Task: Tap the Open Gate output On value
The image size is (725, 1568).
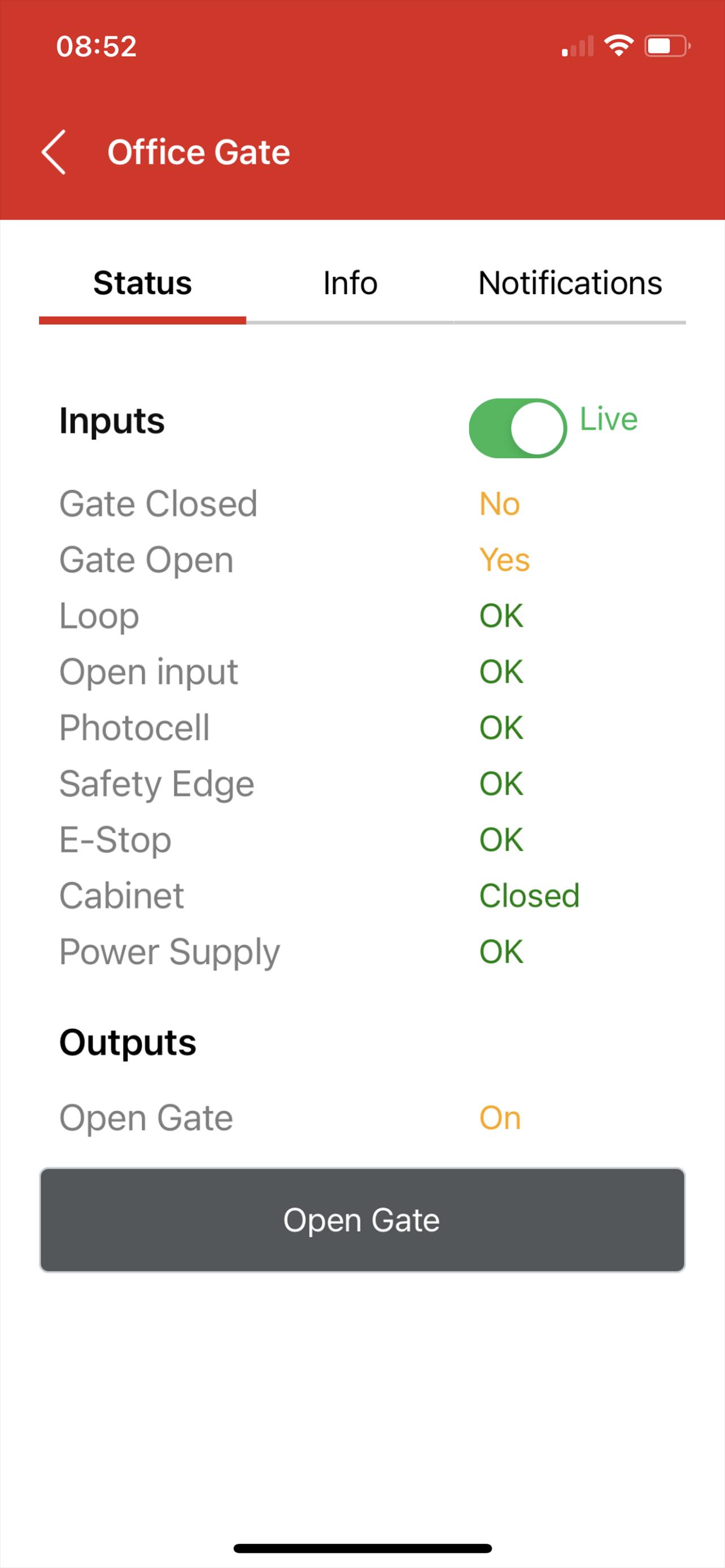Action: tap(500, 1118)
